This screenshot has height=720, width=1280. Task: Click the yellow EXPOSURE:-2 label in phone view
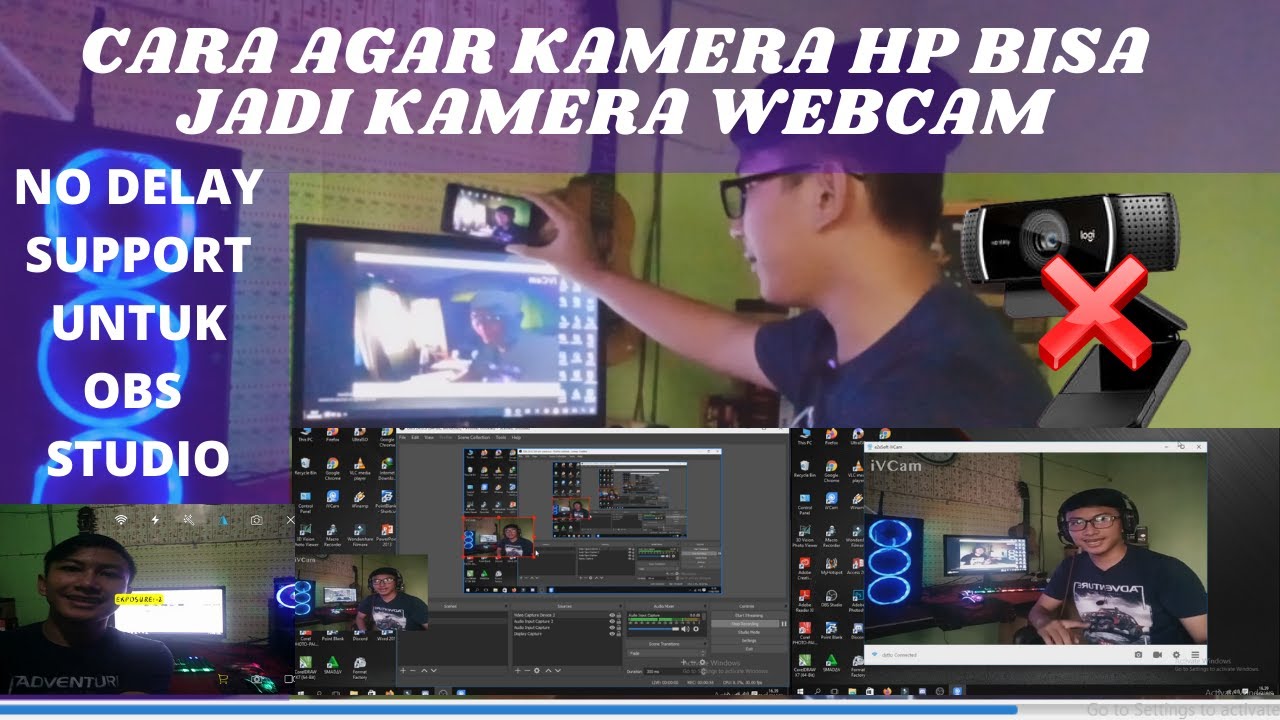139,599
